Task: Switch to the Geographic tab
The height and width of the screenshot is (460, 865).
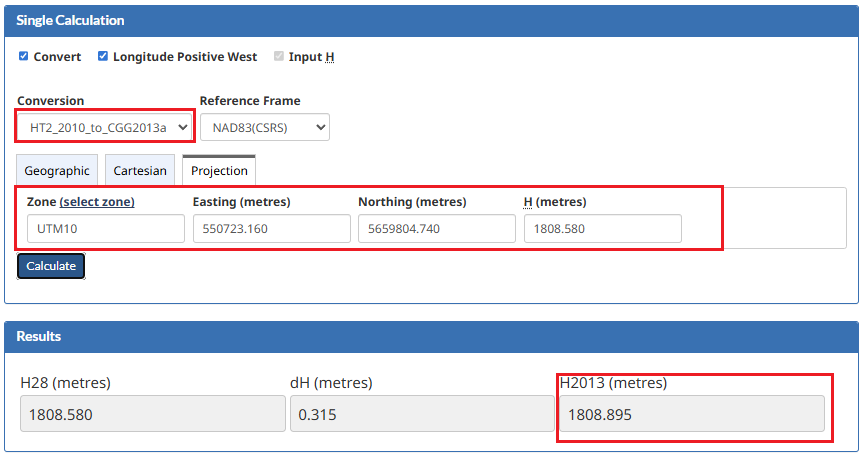Action: coord(57,171)
